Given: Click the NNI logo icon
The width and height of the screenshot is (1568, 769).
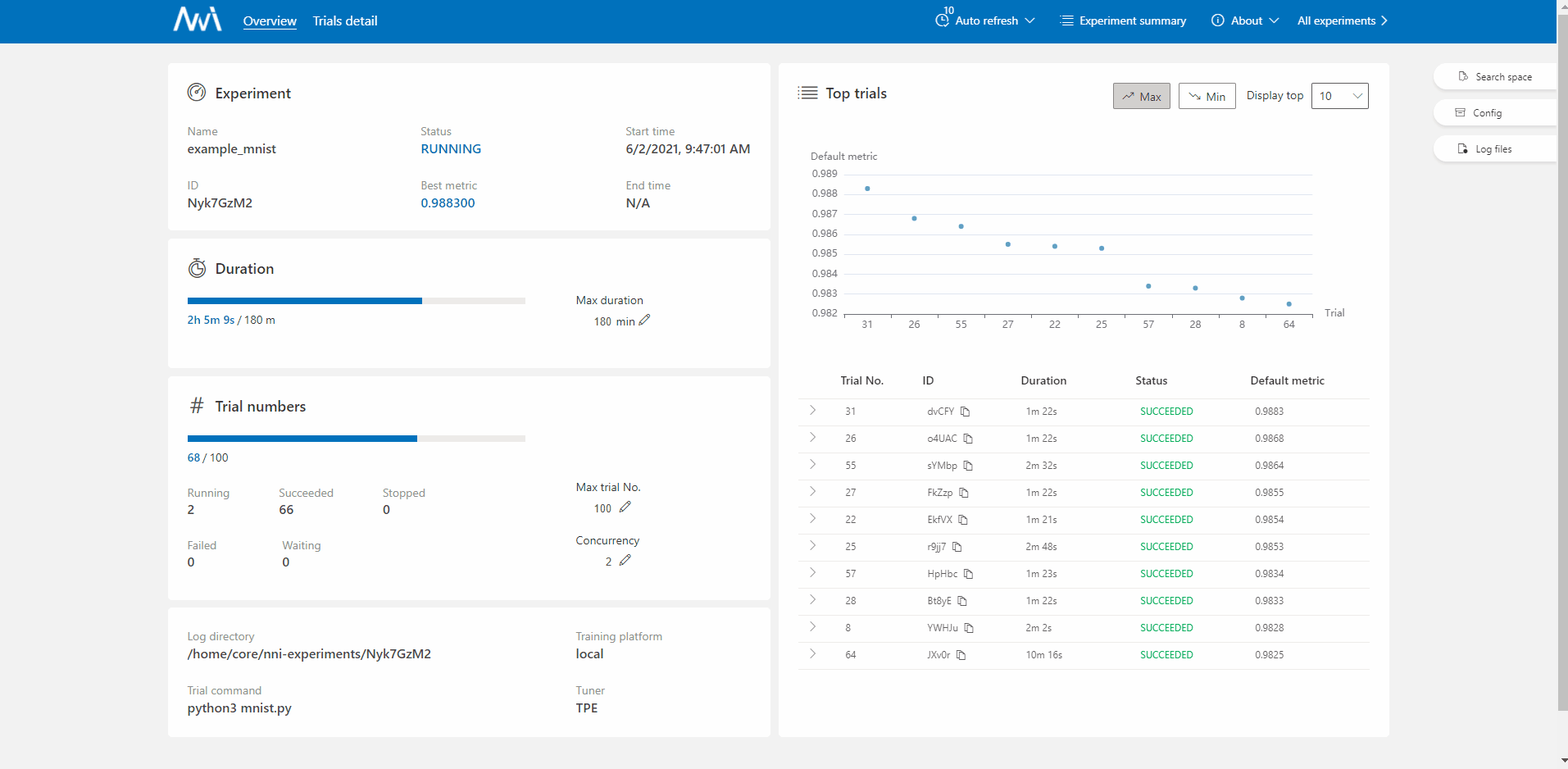Looking at the screenshot, I should coord(197,20).
